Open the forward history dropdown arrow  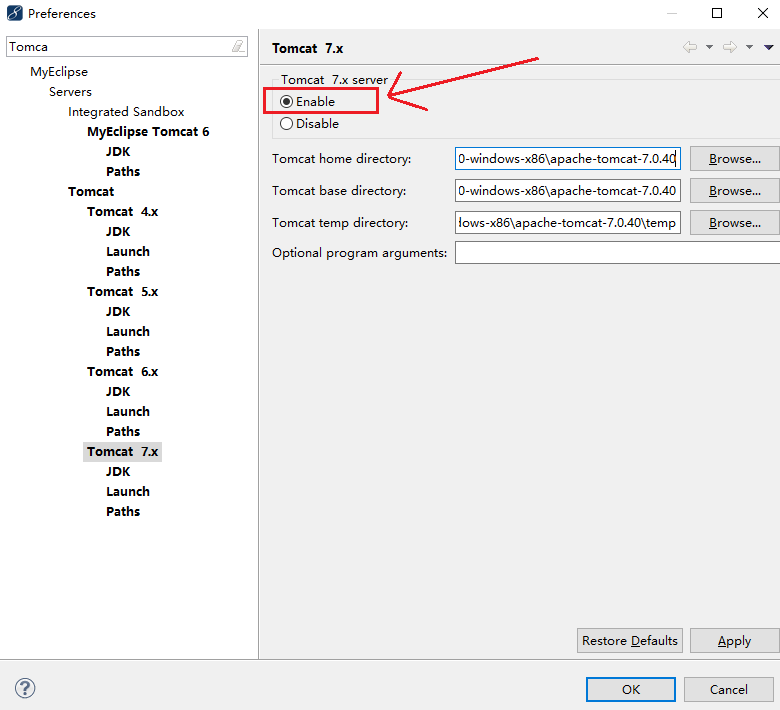pos(749,47)
